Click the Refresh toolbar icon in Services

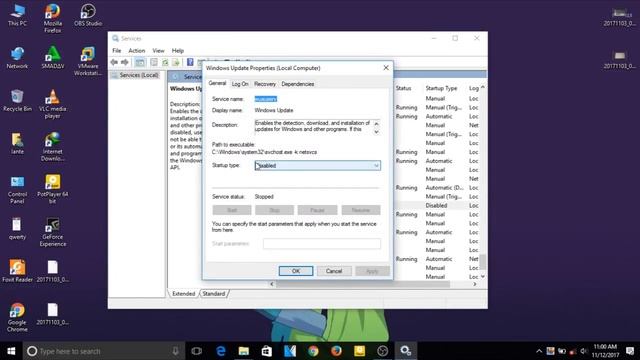click(x=165, y=62)
